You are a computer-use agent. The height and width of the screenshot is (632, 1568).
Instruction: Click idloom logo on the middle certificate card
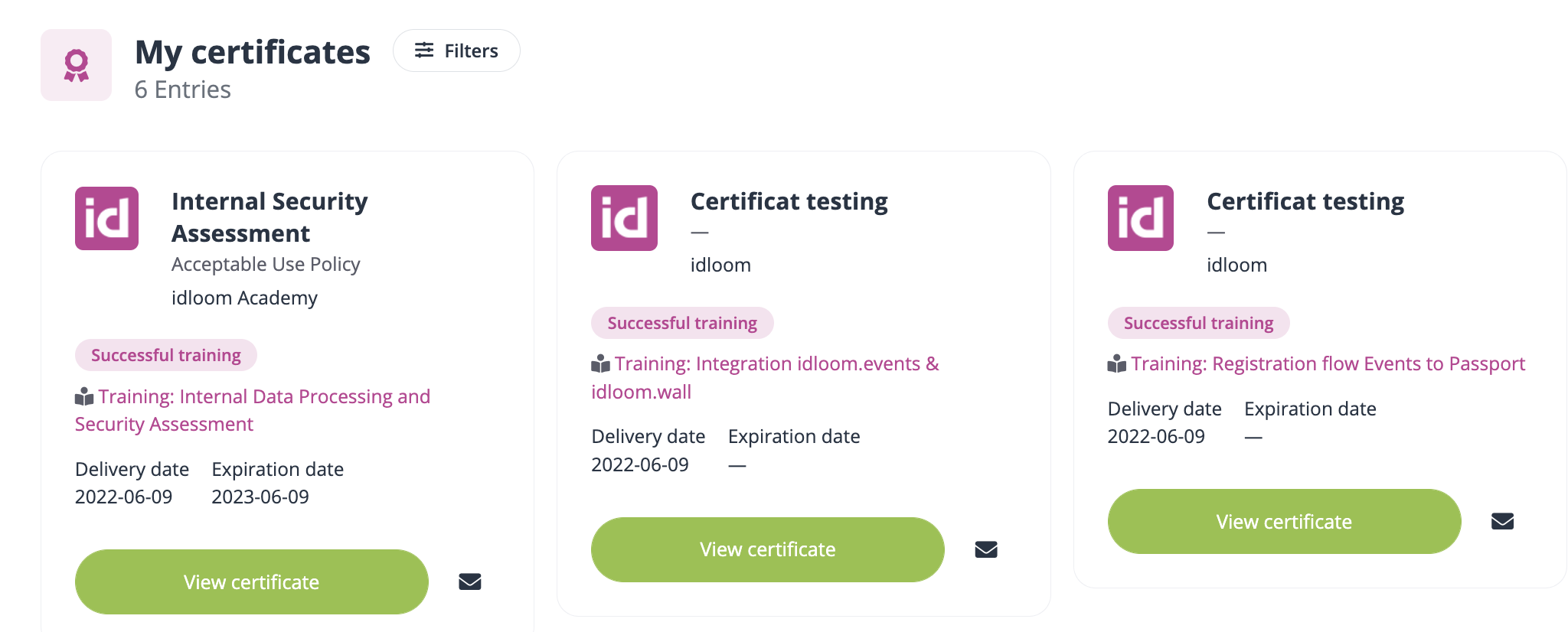[x=624, y=218]
